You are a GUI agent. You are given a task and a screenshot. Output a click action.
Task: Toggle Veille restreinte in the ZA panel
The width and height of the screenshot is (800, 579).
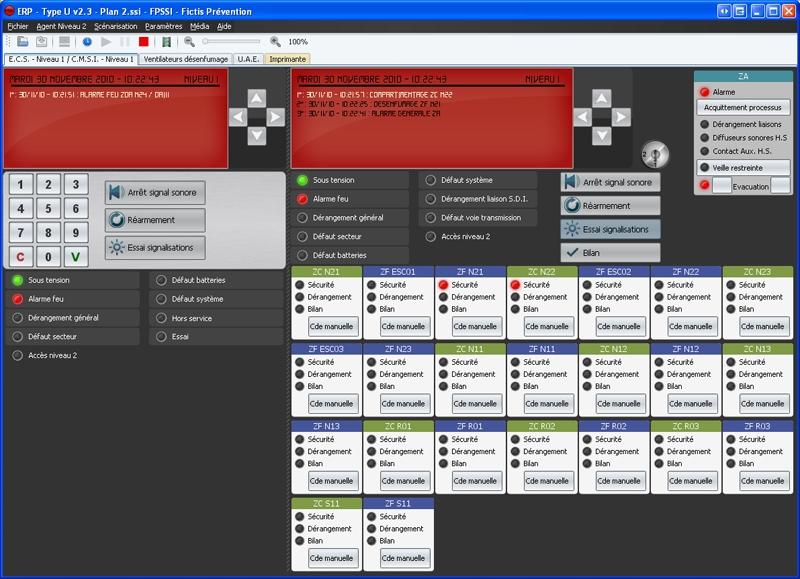(743, 168)
